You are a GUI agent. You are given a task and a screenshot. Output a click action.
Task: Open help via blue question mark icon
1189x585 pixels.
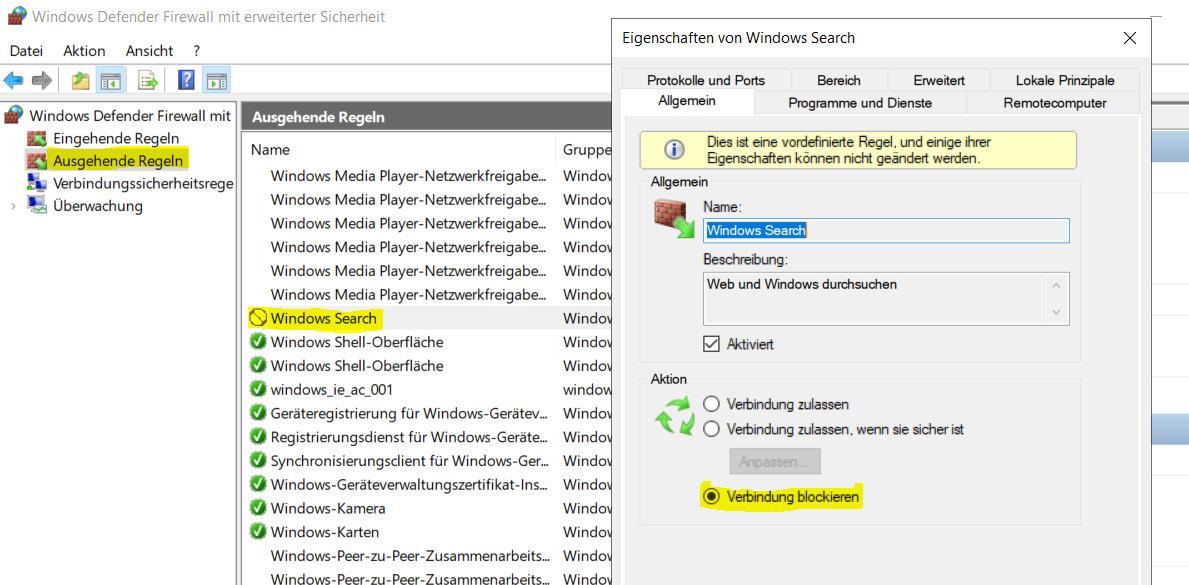[x=186, y=80]
